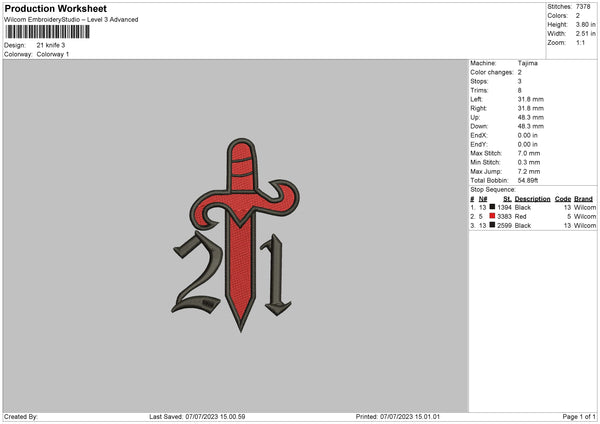Select the design name '21 knife 3'
The image size is (600, 424).
[51, 45]
